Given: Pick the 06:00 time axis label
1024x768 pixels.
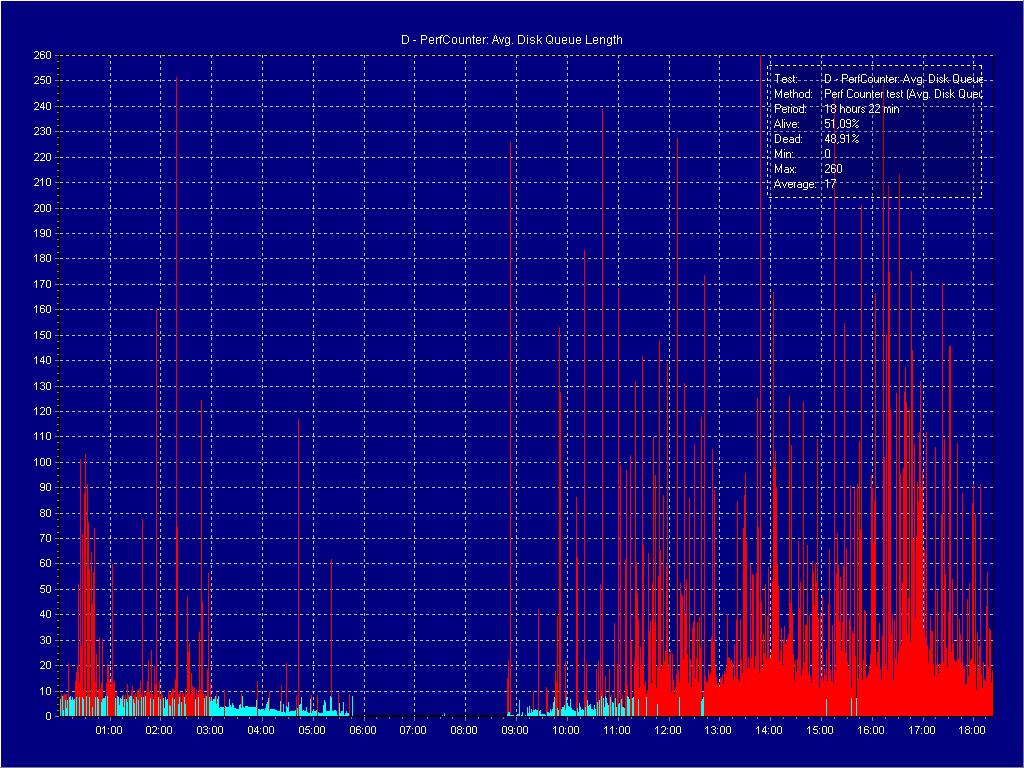Looking at the screenshot, I should click(362, 730).
